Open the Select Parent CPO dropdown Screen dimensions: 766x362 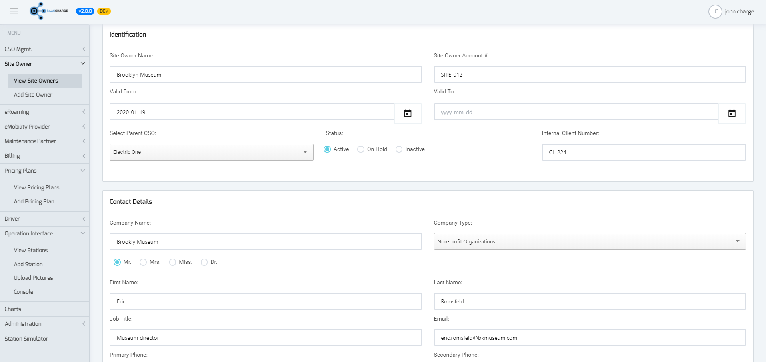212,152
